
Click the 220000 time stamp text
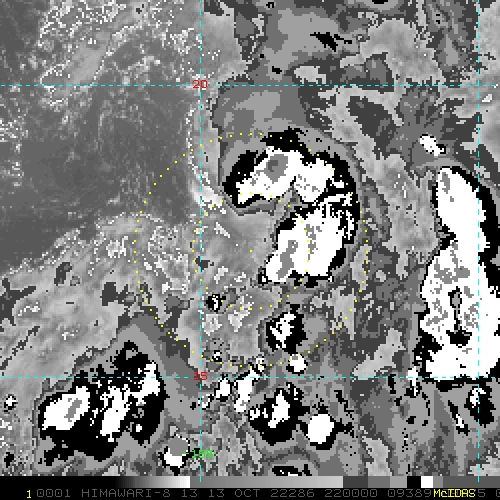coord(351,493)
